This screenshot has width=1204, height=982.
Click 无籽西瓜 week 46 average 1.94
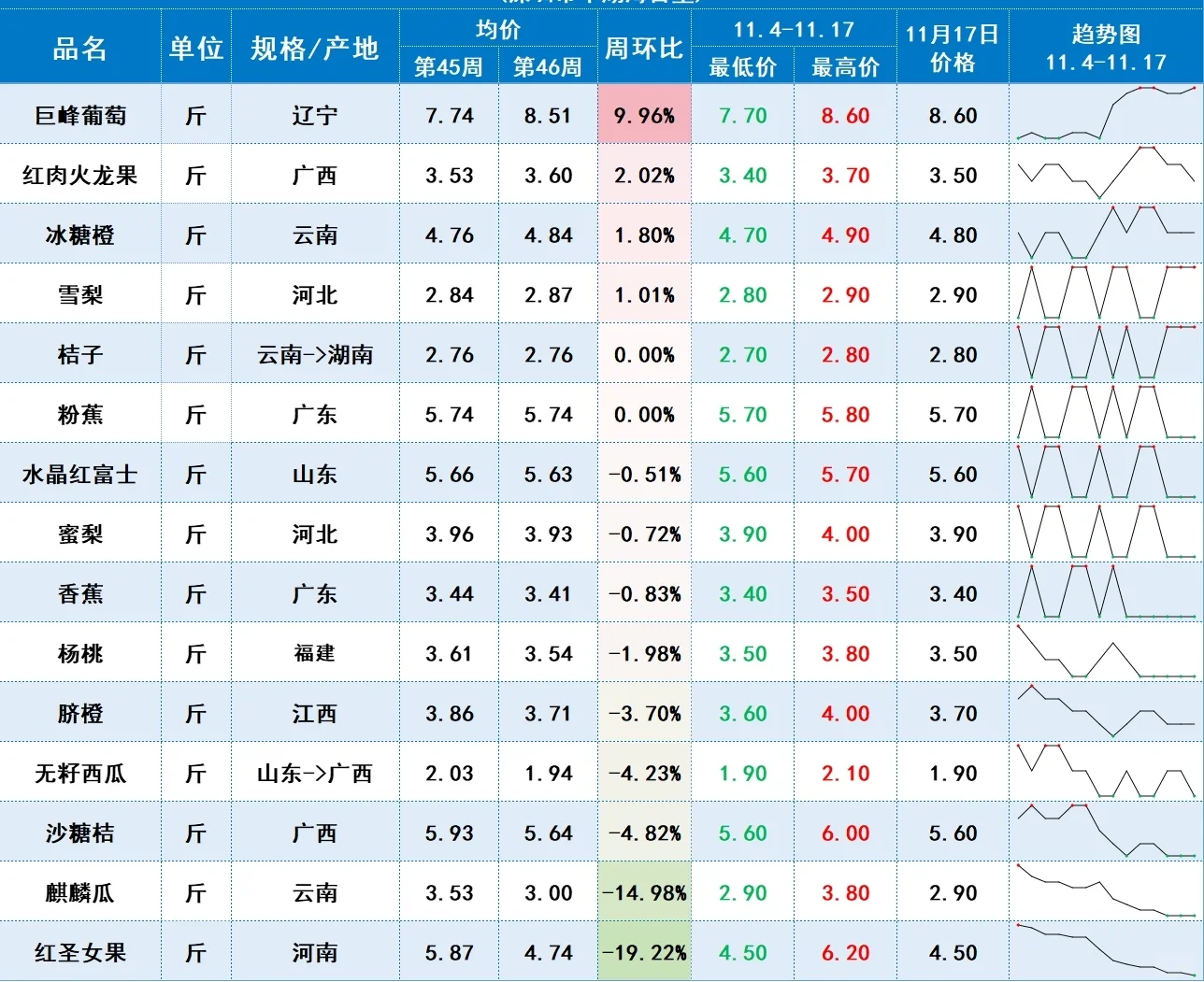coord(548,774)
